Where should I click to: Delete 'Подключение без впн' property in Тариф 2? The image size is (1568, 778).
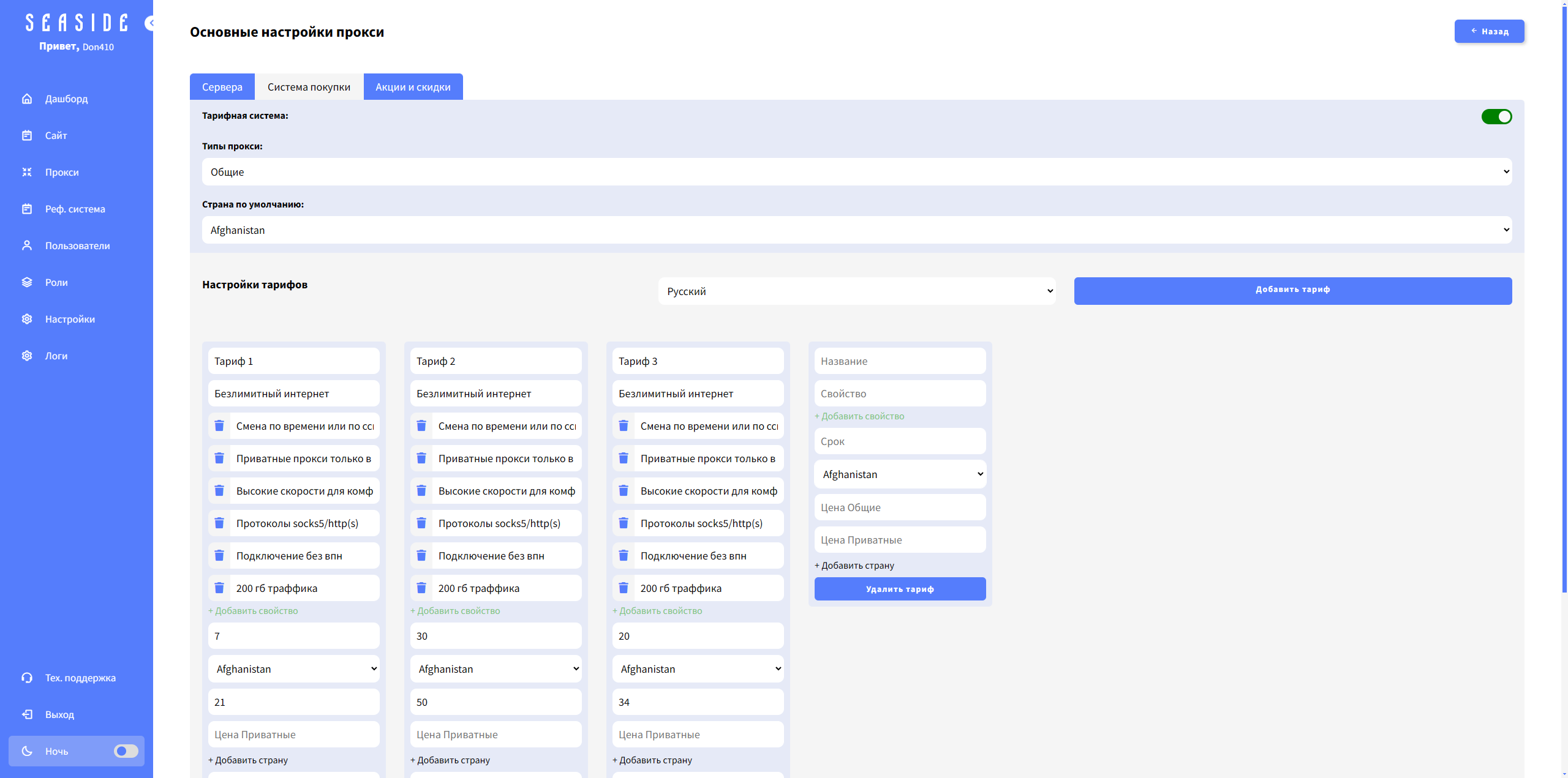point(421,556)
